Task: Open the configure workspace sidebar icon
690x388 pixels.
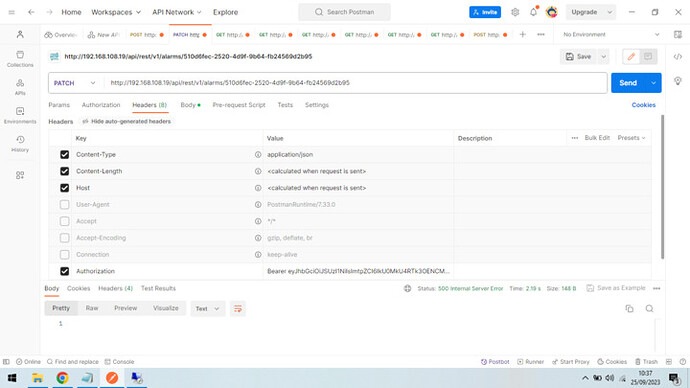Action: (x=20, y=175)
